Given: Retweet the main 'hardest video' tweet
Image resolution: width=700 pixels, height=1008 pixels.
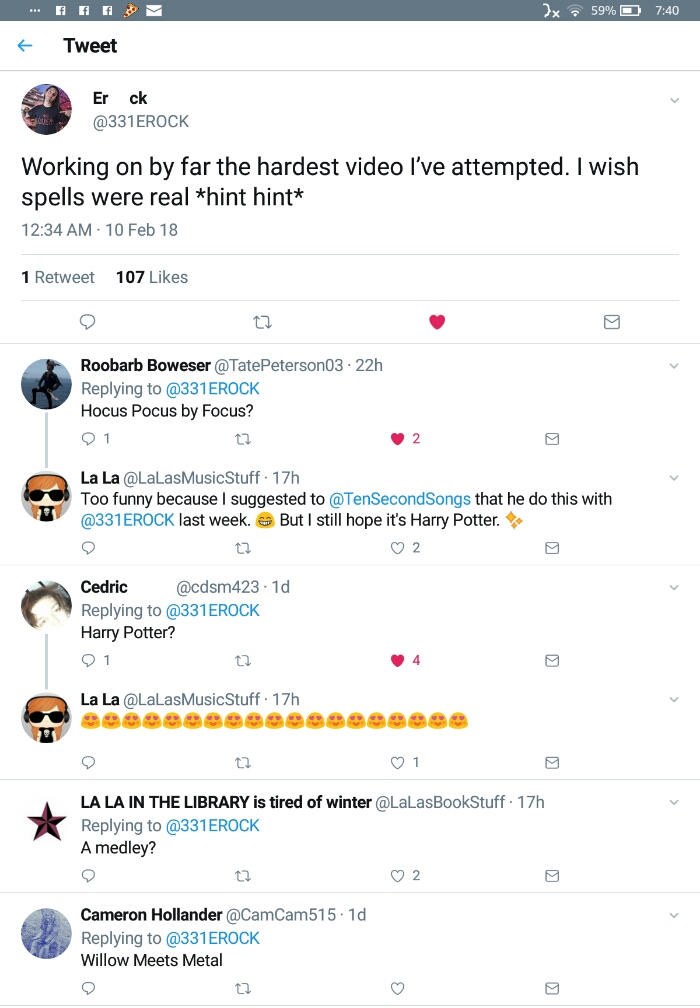Looking at the screenshot, I should (262, 322).
